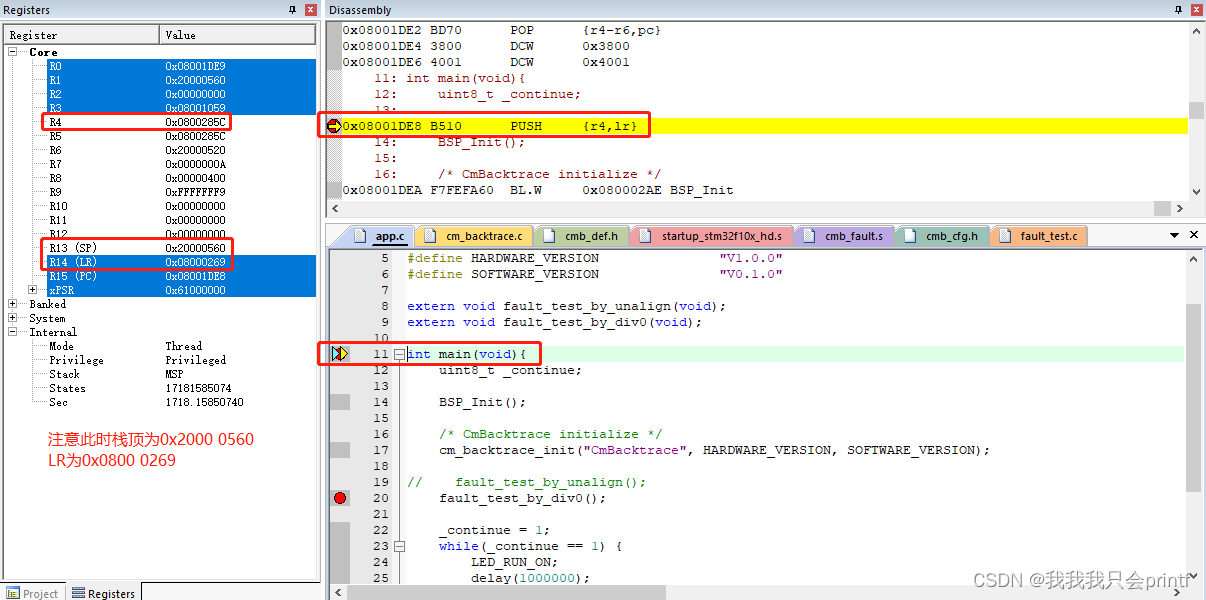
Task: Click the delay(1000000); line
Action: pyautogui.click(x=530, y=578)
